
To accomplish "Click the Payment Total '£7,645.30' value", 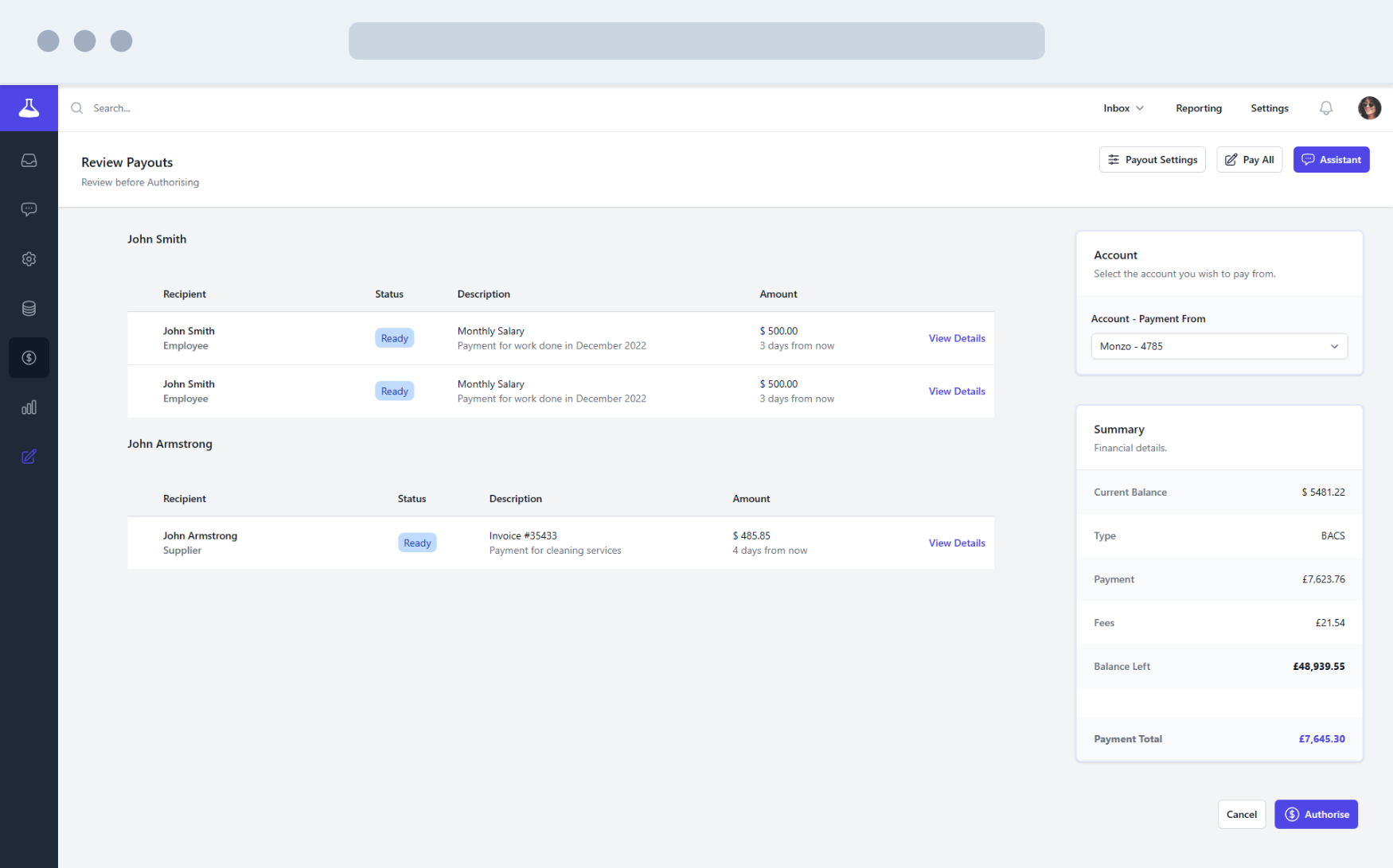I will pos(1321,739).
